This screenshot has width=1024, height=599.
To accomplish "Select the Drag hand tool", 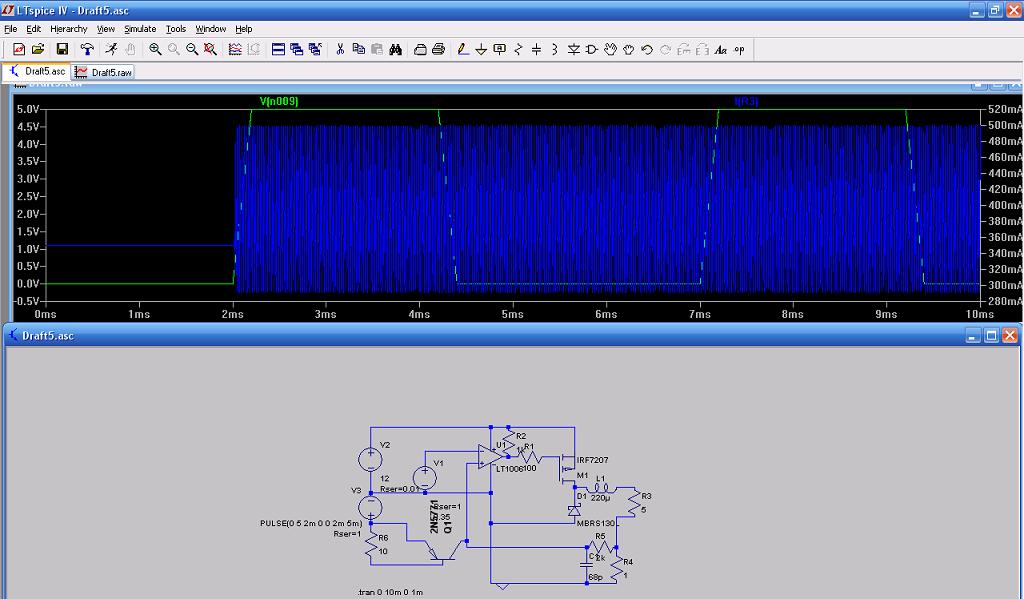I will (628, 50).
